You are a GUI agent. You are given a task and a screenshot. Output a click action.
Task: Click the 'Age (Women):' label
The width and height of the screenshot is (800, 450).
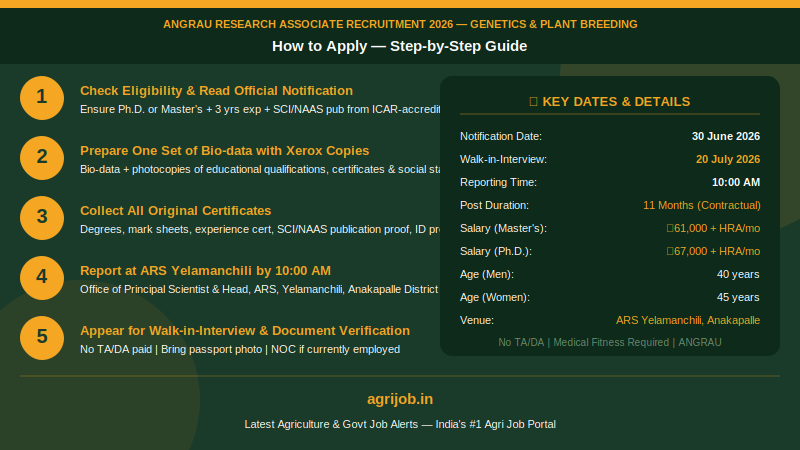point(494,297)
